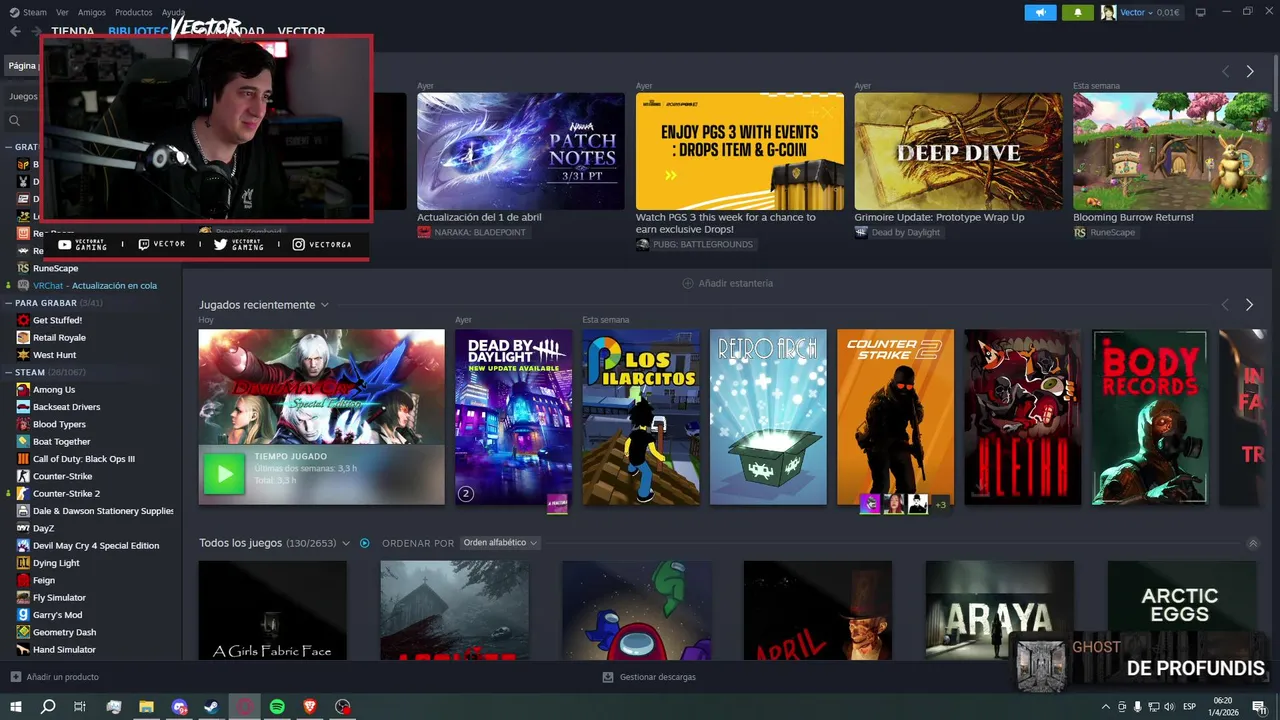Open the VECTOR profile tab
This screenshot has width=1280, height=720.
click(301, 31)
